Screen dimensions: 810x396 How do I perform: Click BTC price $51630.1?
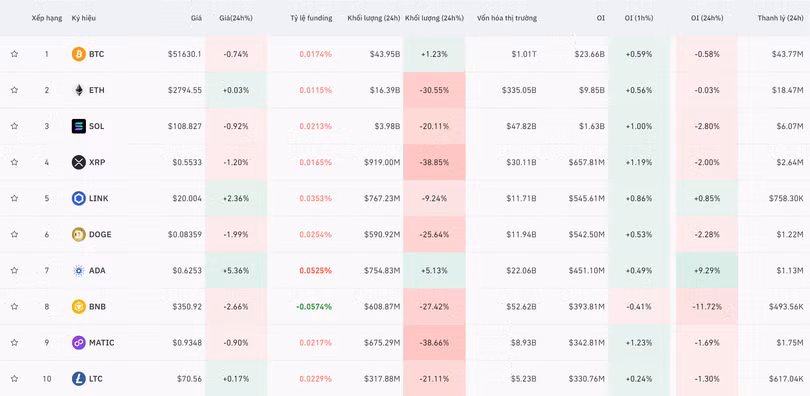coord(185,54)
